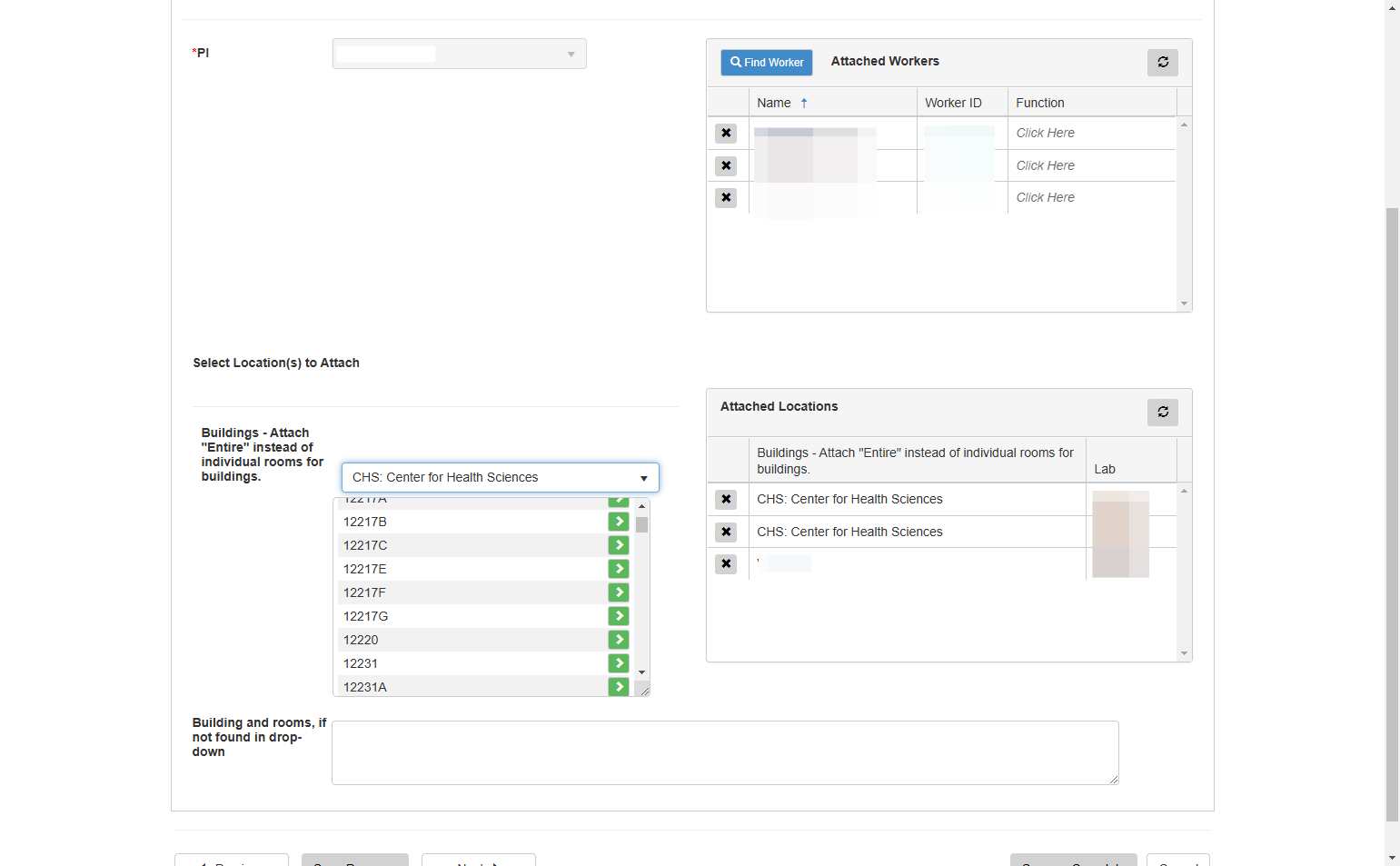
Task: Click the Function column header
Action: 1092,103
